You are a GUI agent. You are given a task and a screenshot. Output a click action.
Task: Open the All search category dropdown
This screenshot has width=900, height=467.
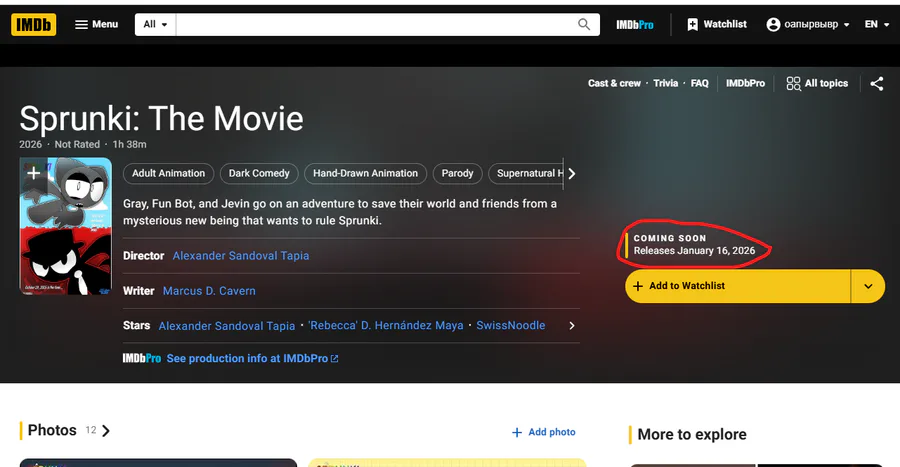(x=156, y=25)
